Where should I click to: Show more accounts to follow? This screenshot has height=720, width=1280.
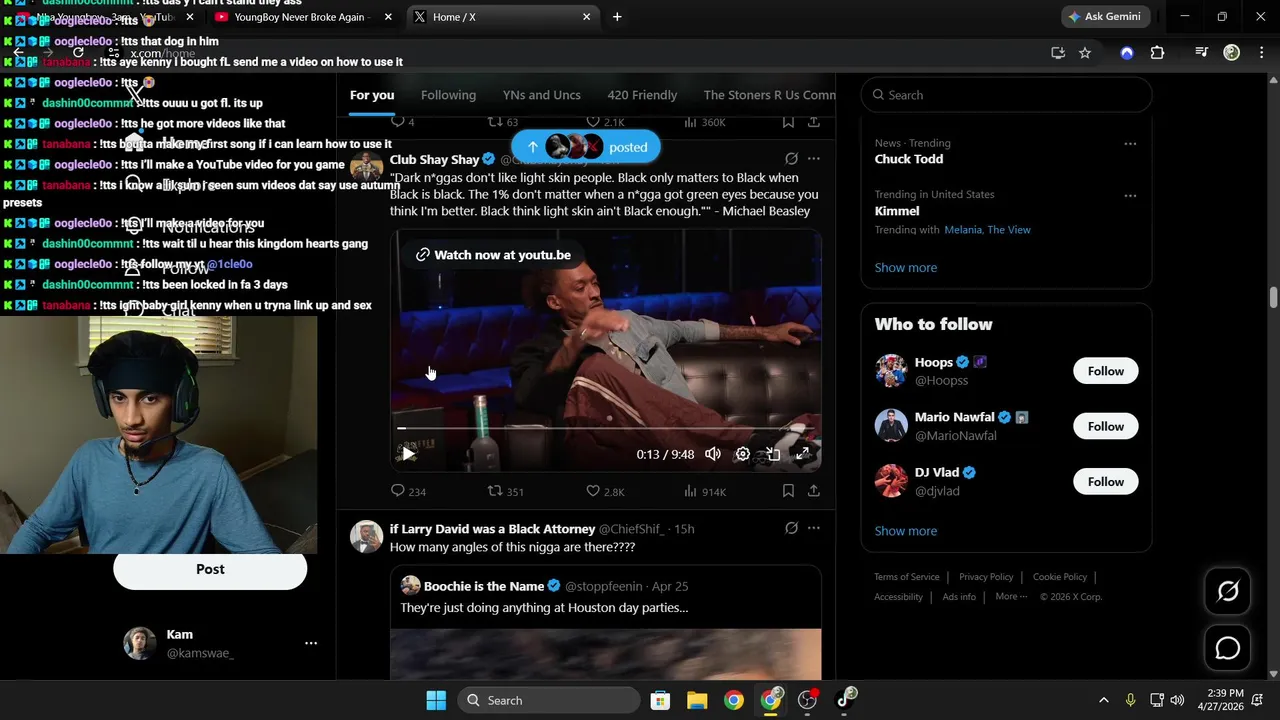tap(906, 531)
